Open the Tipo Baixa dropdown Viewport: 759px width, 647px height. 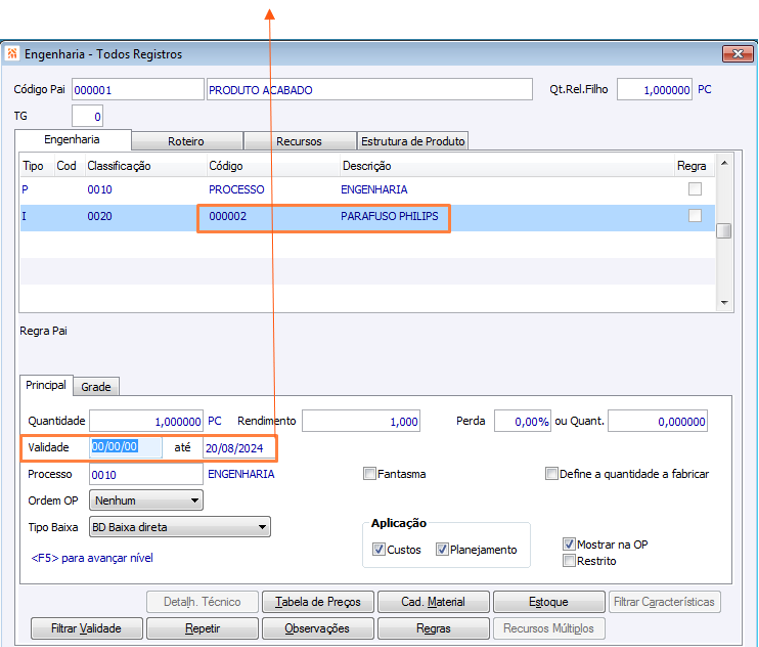pos(180,527)
